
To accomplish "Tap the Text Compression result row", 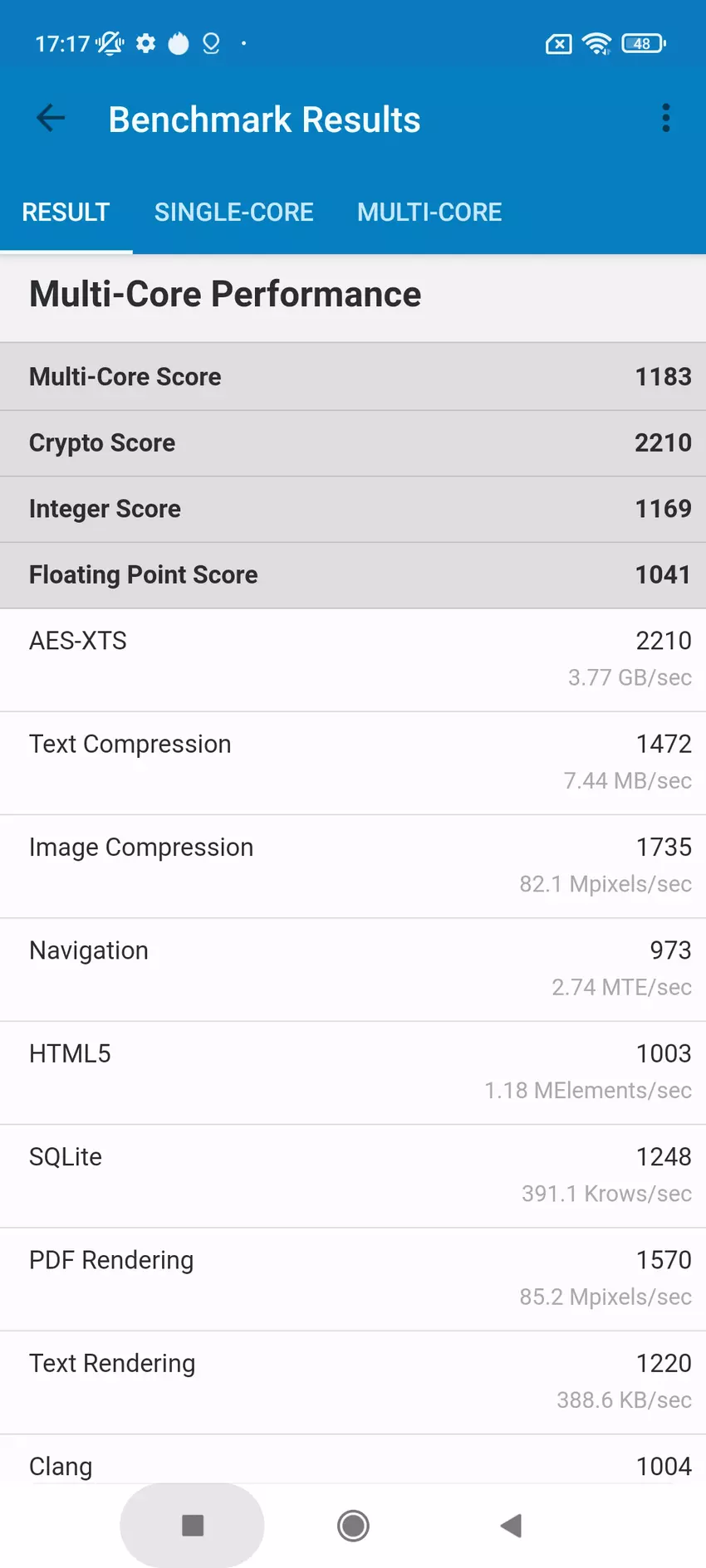I will pyautogui.click(x=353, y=763).
